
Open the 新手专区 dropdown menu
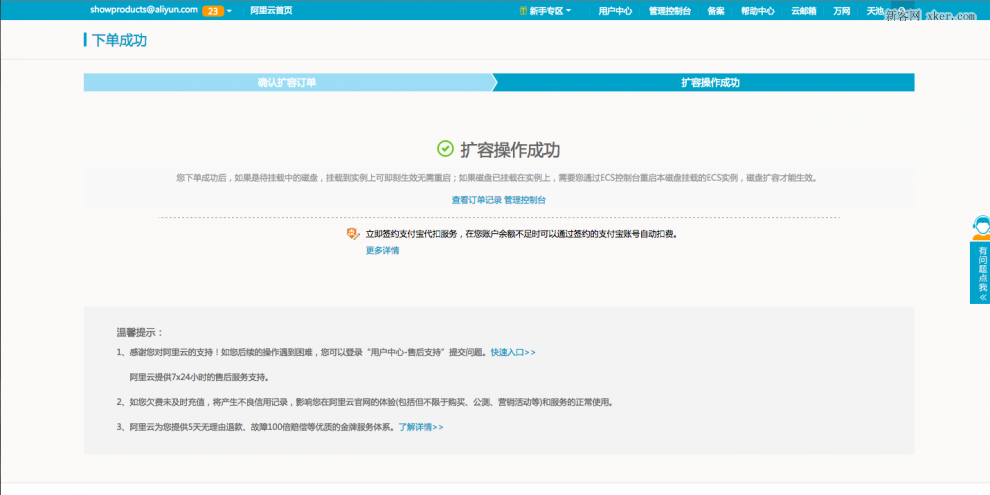coord(550,11)
